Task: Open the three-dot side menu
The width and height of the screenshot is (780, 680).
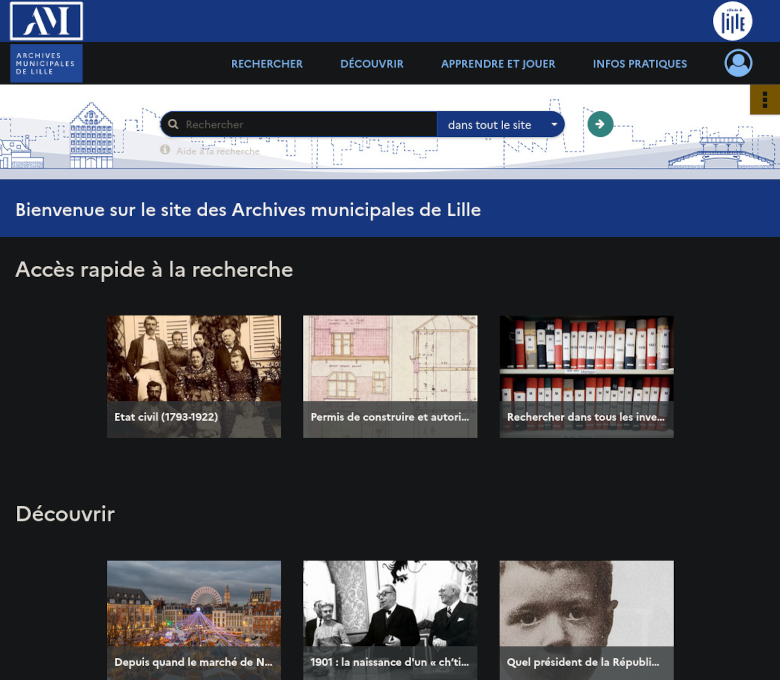Action: coord(765,100)
